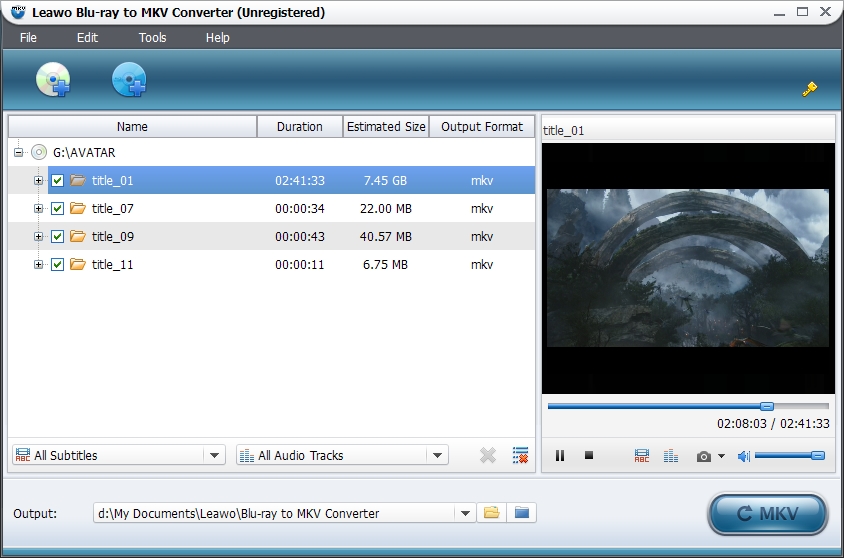Take a snapshot with camera icon
The image size is (844, 558).
point(704,456)
